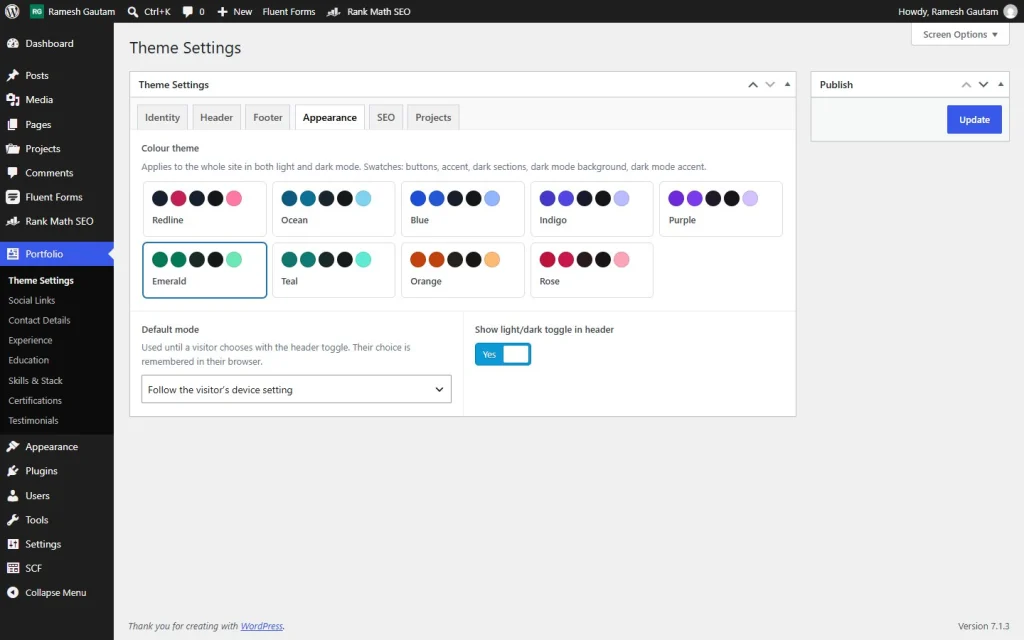Open the Ctrl+K search icon
This screenshot has width=1024, height=640.
point(133,12)
